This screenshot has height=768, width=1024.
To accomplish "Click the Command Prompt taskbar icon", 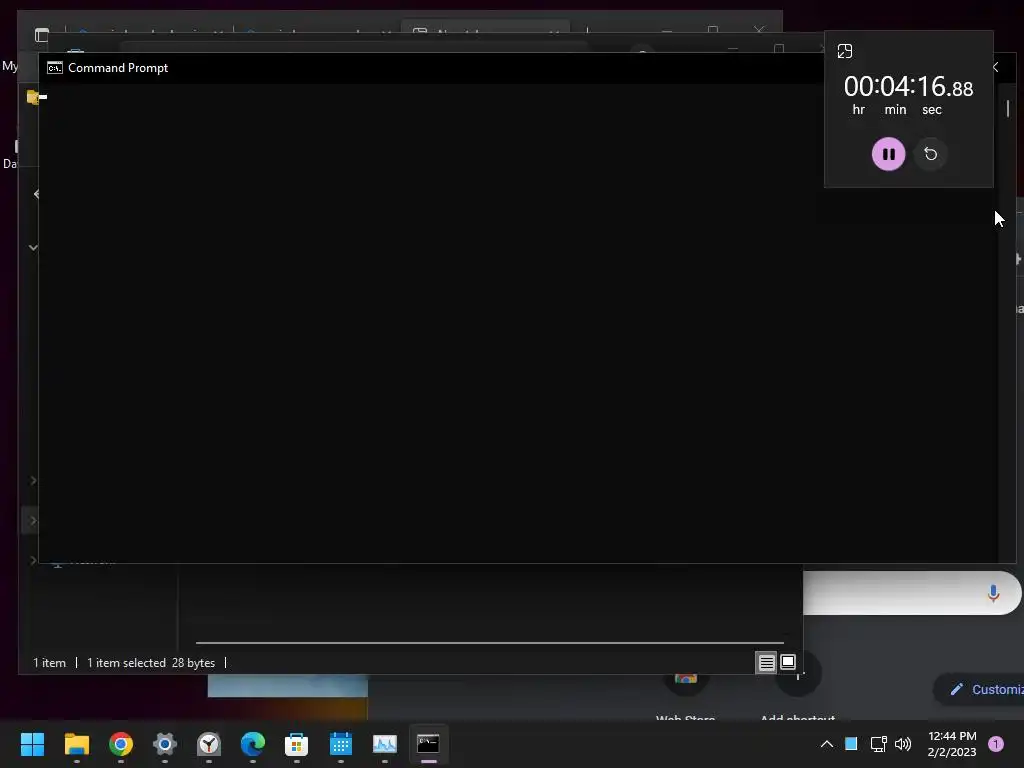I will [x=428, y=744].
